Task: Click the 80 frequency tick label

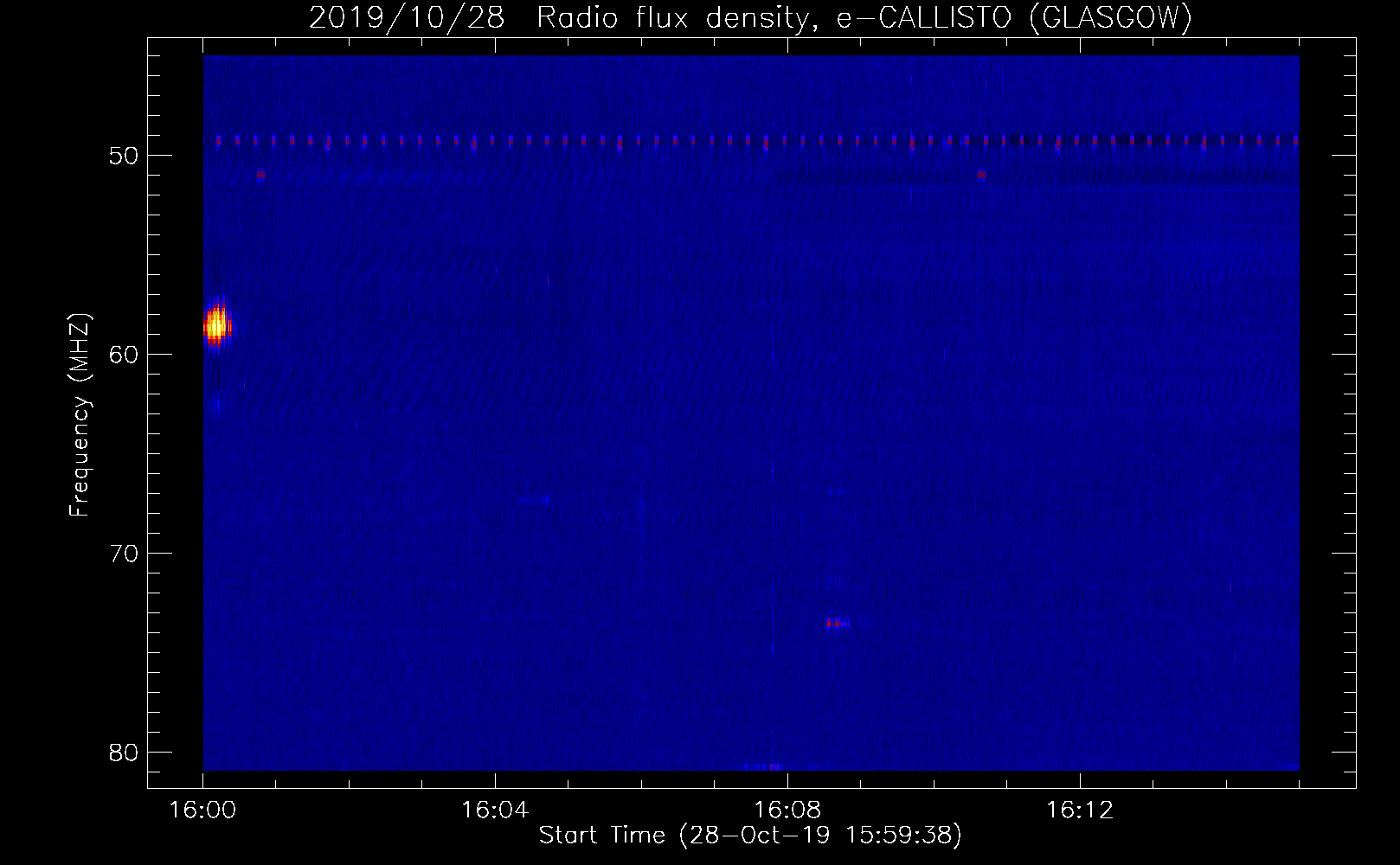Action: (124, 753)
